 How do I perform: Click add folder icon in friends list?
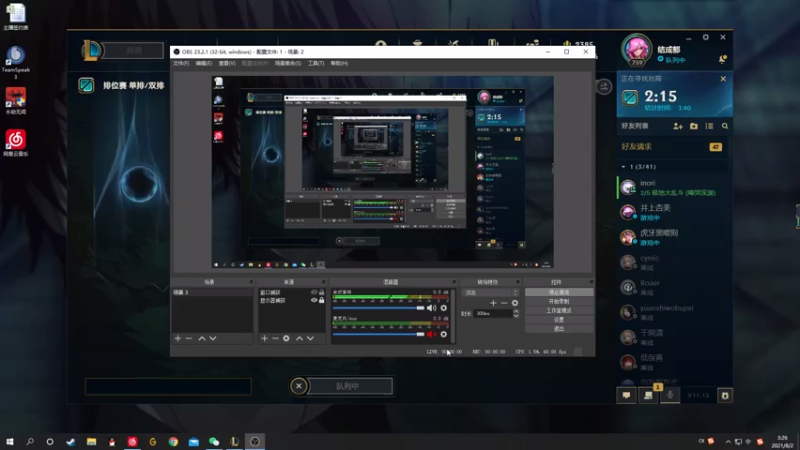pyautogui.click(x=694, y=126)
